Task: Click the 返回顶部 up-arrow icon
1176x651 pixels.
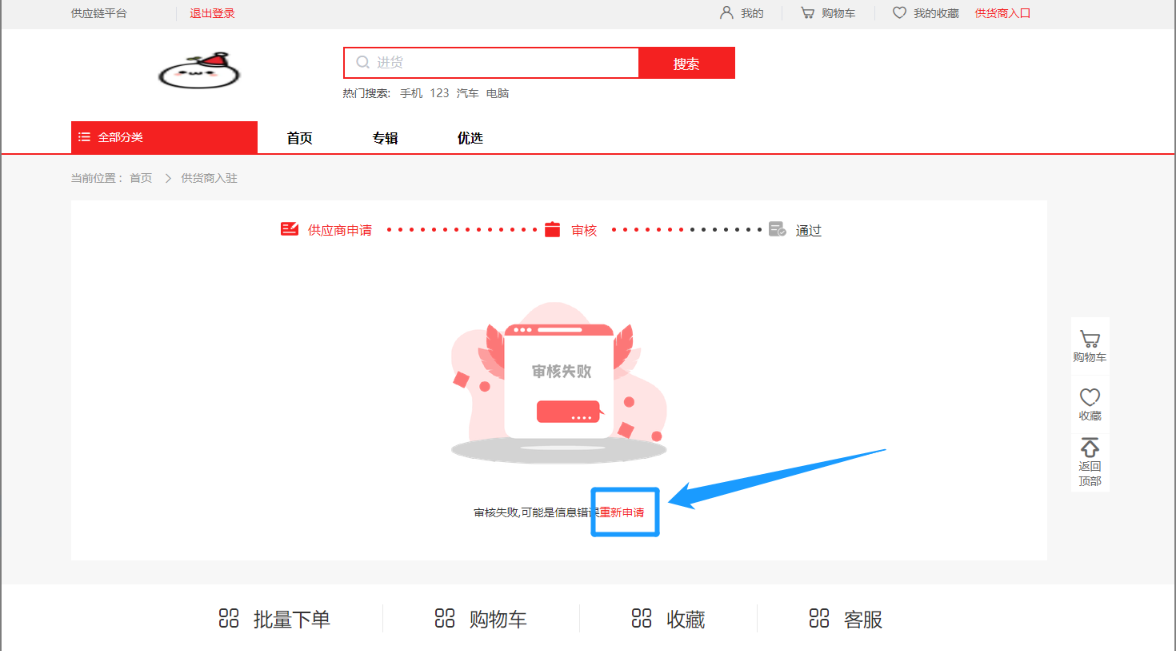Action: (1089, 448)
